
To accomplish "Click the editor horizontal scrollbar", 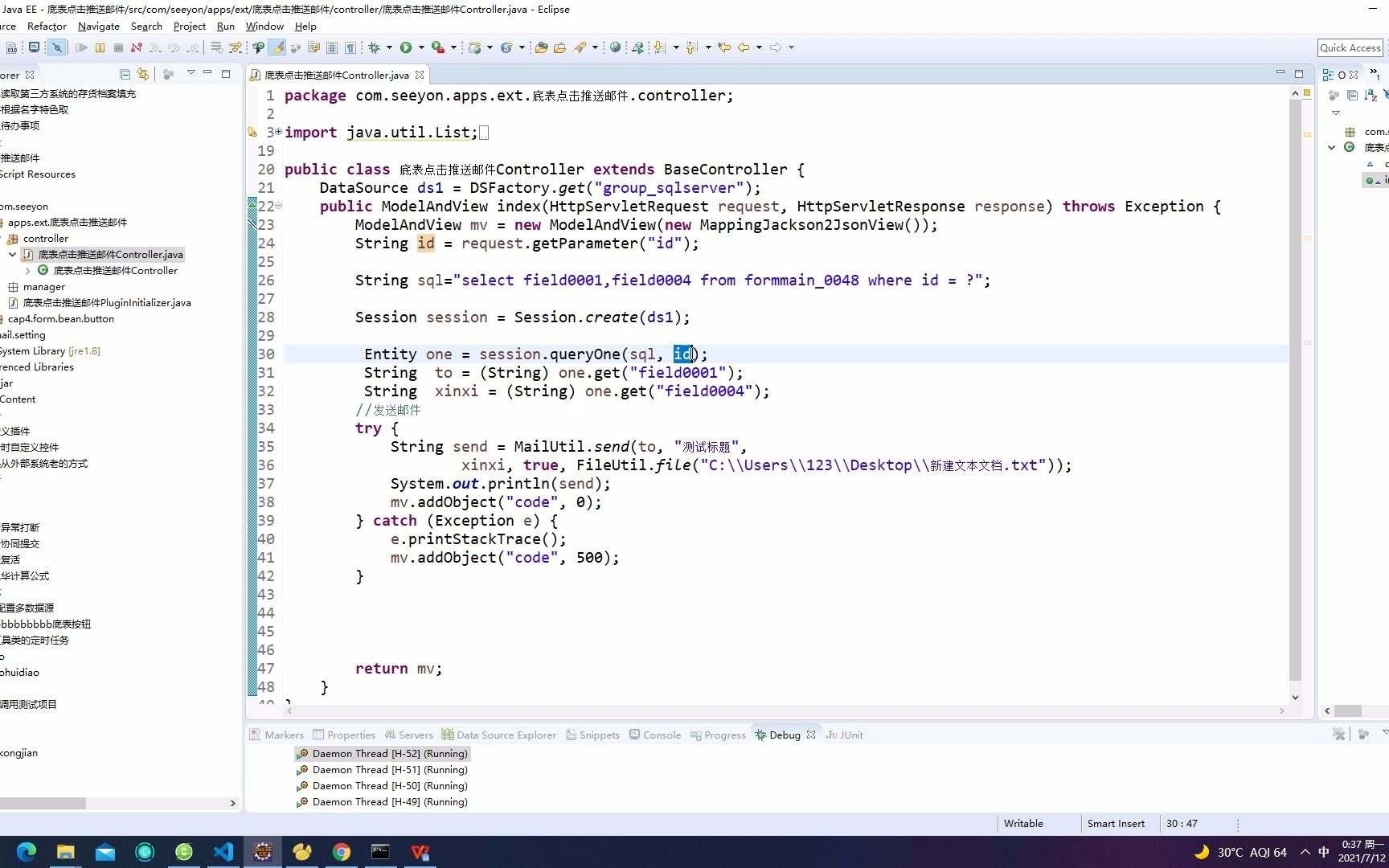I will coord(785,710).
